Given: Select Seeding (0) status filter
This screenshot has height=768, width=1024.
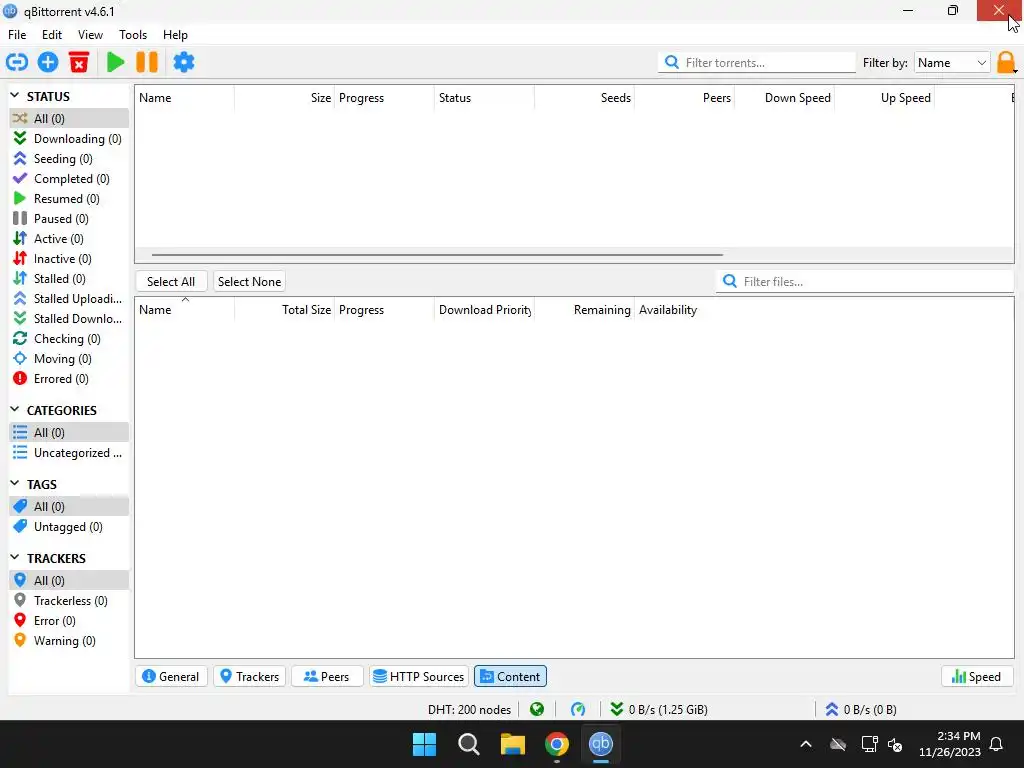Looking at the screenshot, I should click(x=69, y=159).
